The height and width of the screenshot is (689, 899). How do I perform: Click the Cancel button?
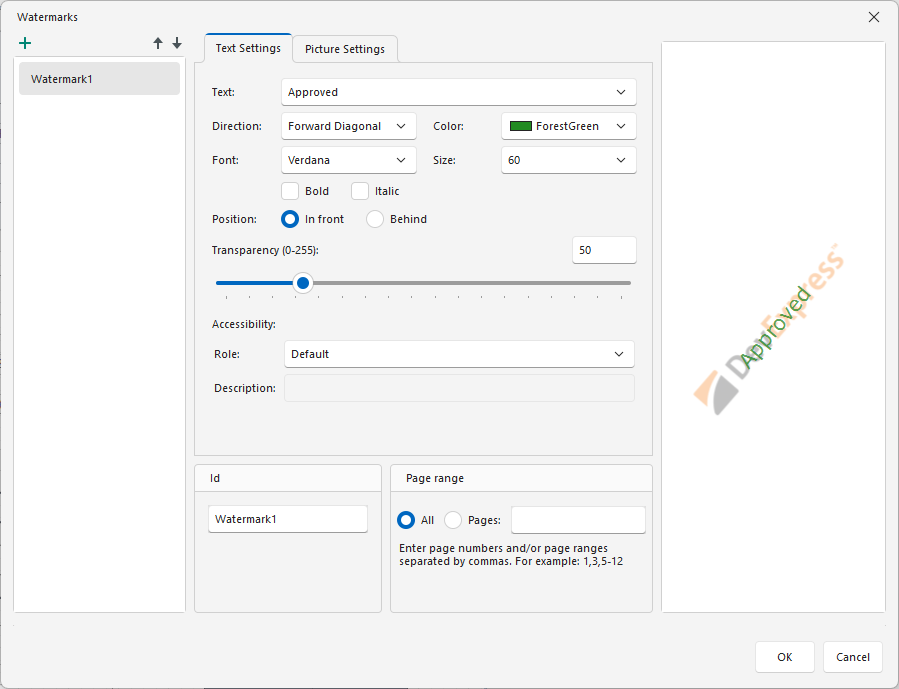(852, 657)
